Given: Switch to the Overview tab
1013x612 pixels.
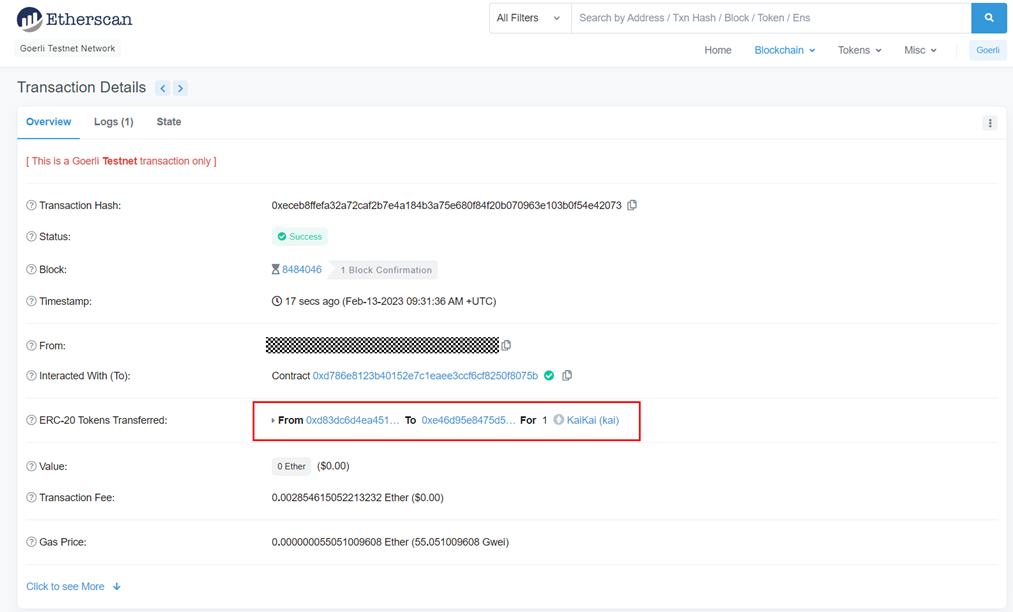Looking at the screenshot, I should (48, 121).
